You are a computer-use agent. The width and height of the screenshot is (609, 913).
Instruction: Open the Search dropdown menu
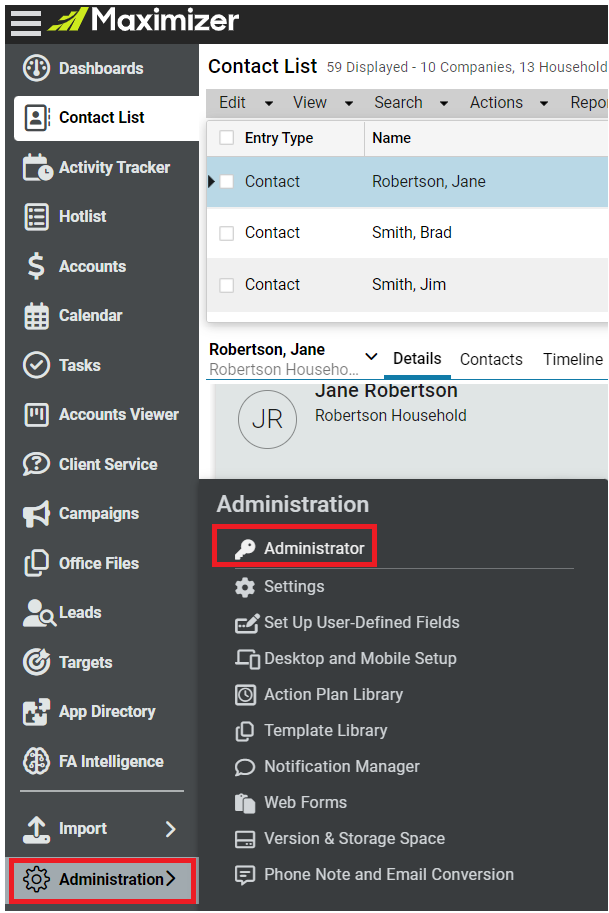[x=411, y=103]
